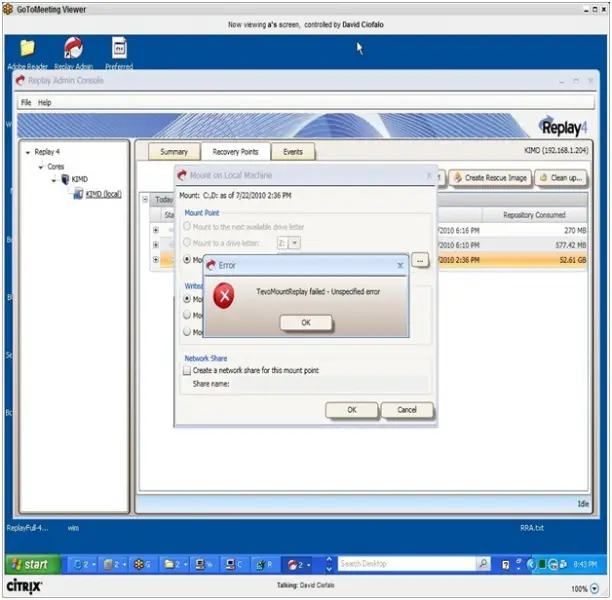Select KIMD (local) in the tree
This screenshot has width=612, height=600.
click(103, 194)
